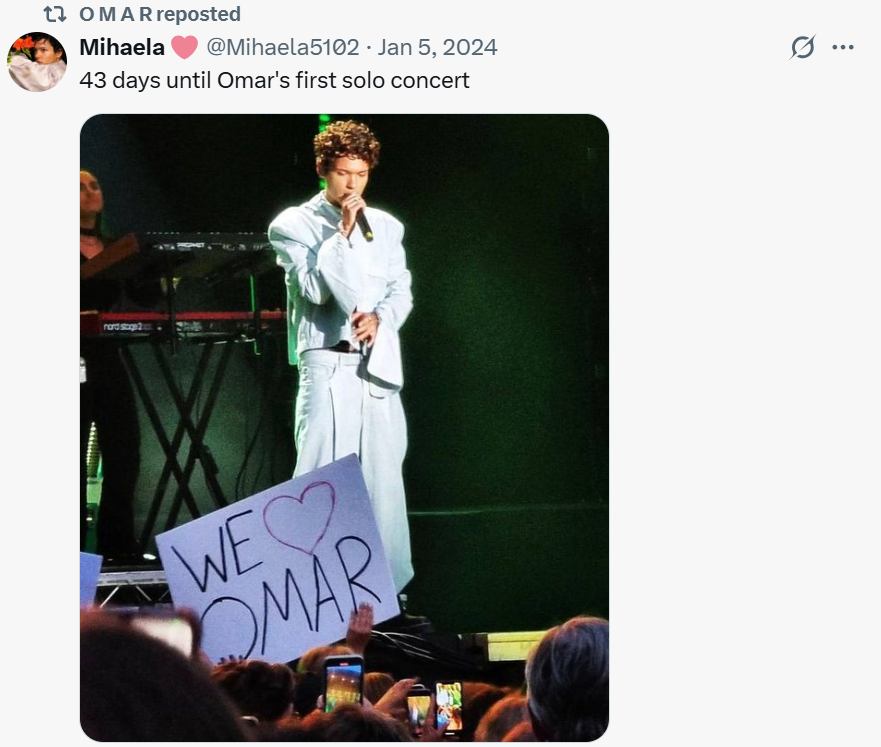Open the Mihaela display name link
Image resolution: width=881 pixels, height=747 pixels.
[x=122, y=47]
